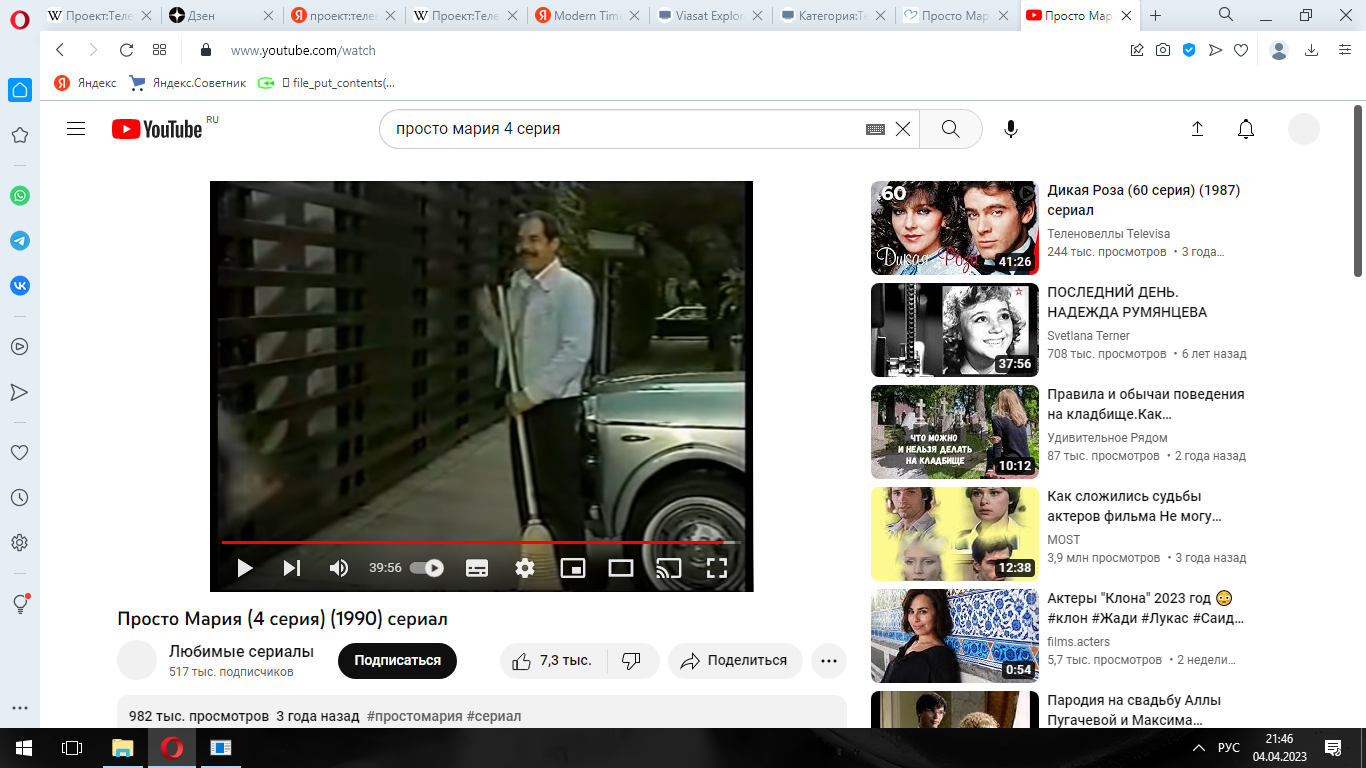1366x768 pixels.
Task: Switch to Modern Times tab
Action: pyautogui.click(x=587, y=15)
